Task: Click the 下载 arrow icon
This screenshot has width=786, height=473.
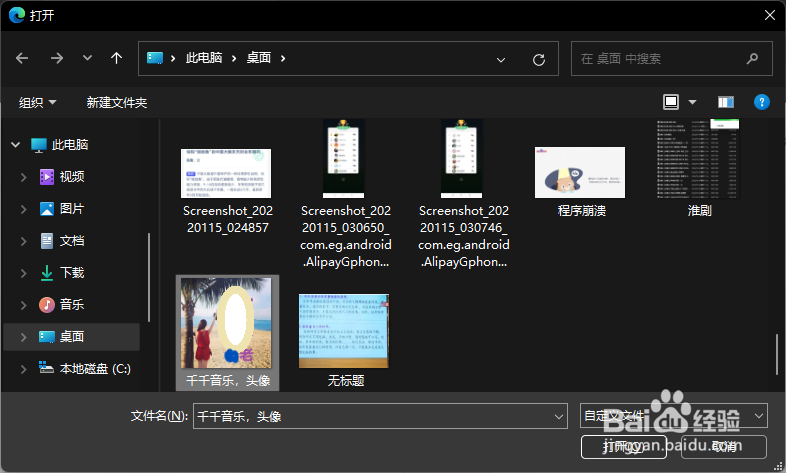Action: point(47,273)
